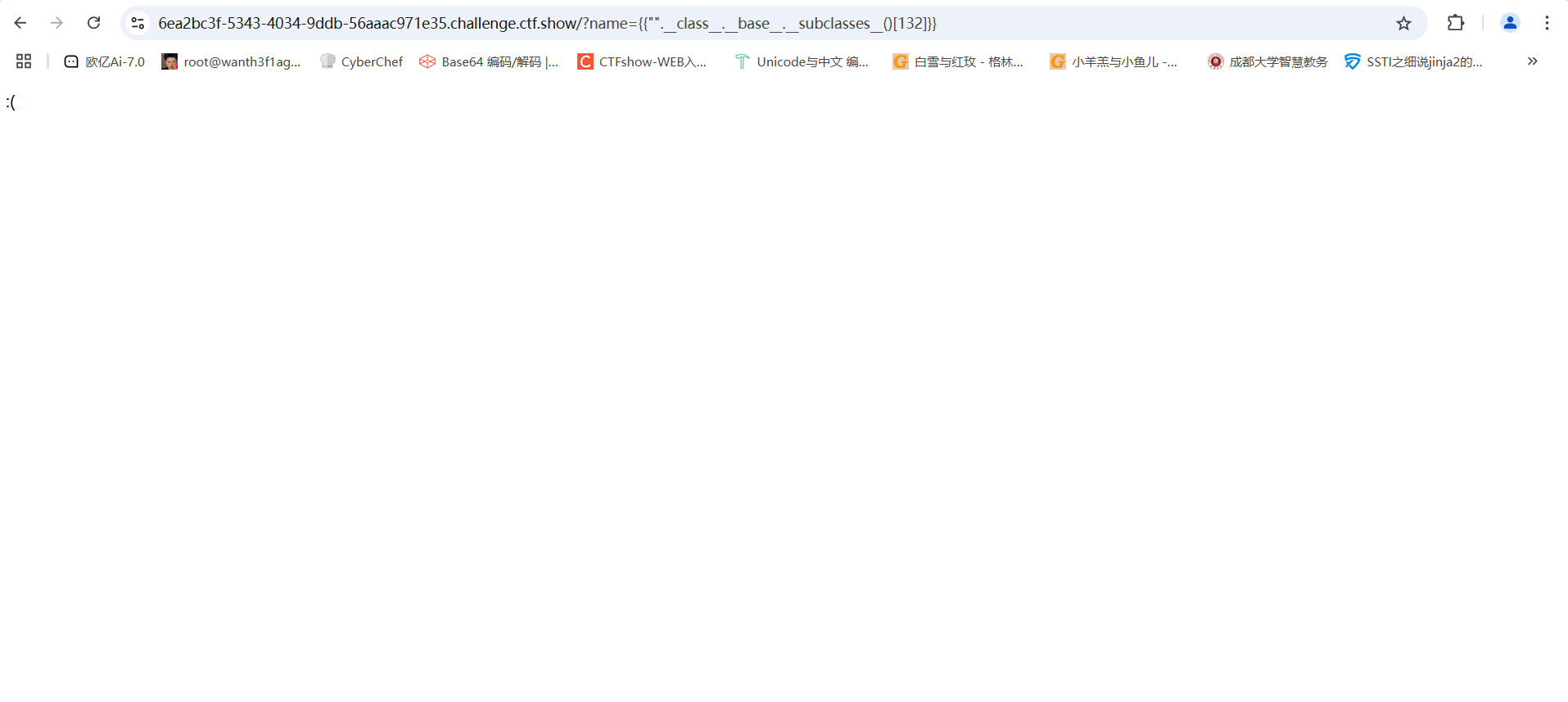Open the Chrome three-dot menu
1568x702 pixels.
click(1547, 23)
